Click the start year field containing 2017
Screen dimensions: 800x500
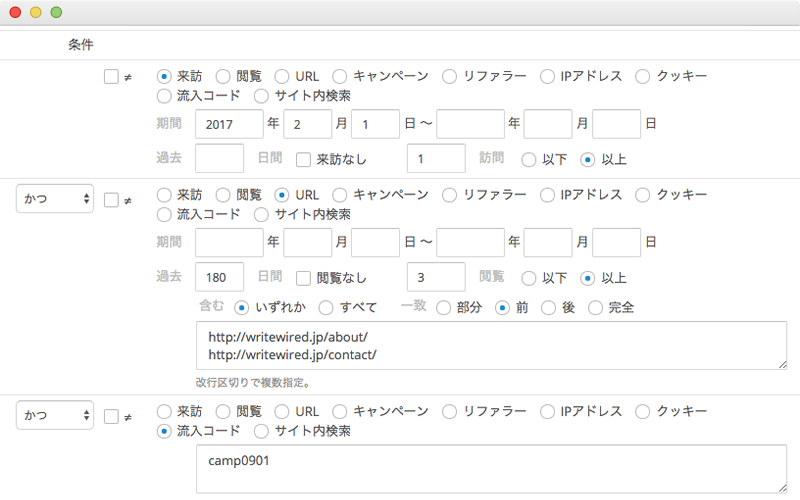[x=229, y=124]
